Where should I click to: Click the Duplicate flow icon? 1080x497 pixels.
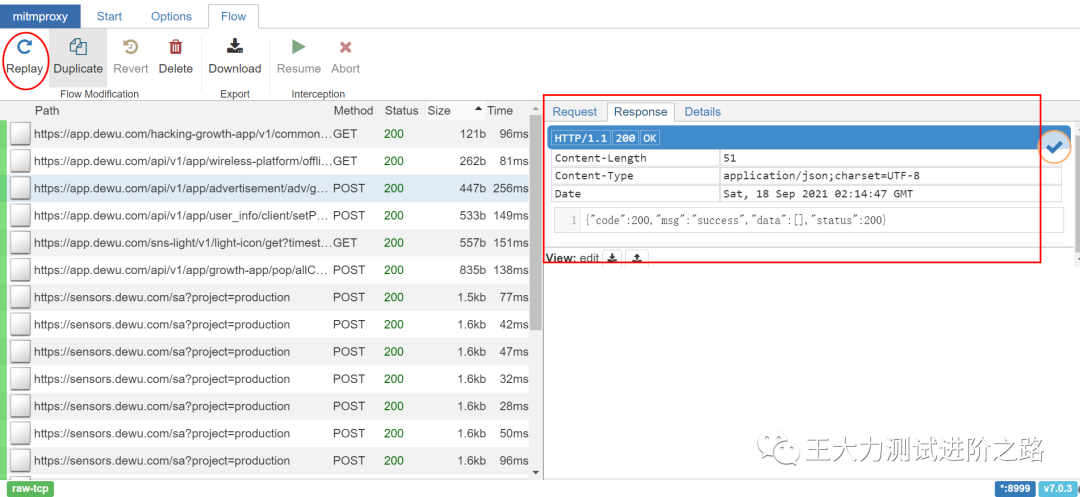79,47
